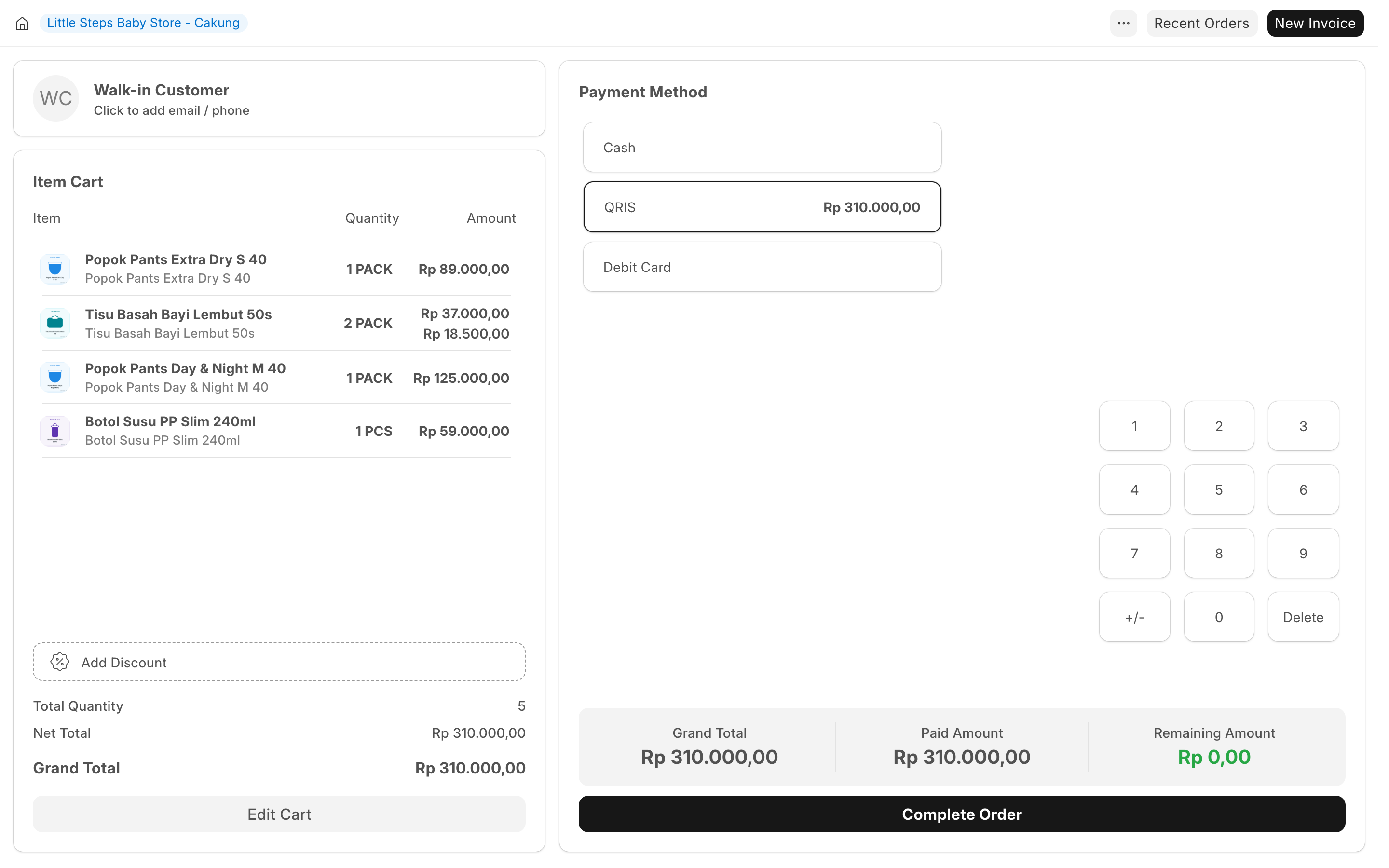The image size is (1389, 868).
Task: Select Cash payment method
Action: click(x=762, y=148)
